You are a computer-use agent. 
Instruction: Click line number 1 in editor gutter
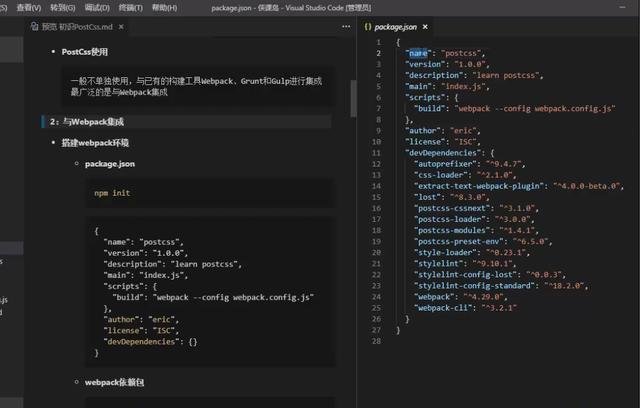378,42
